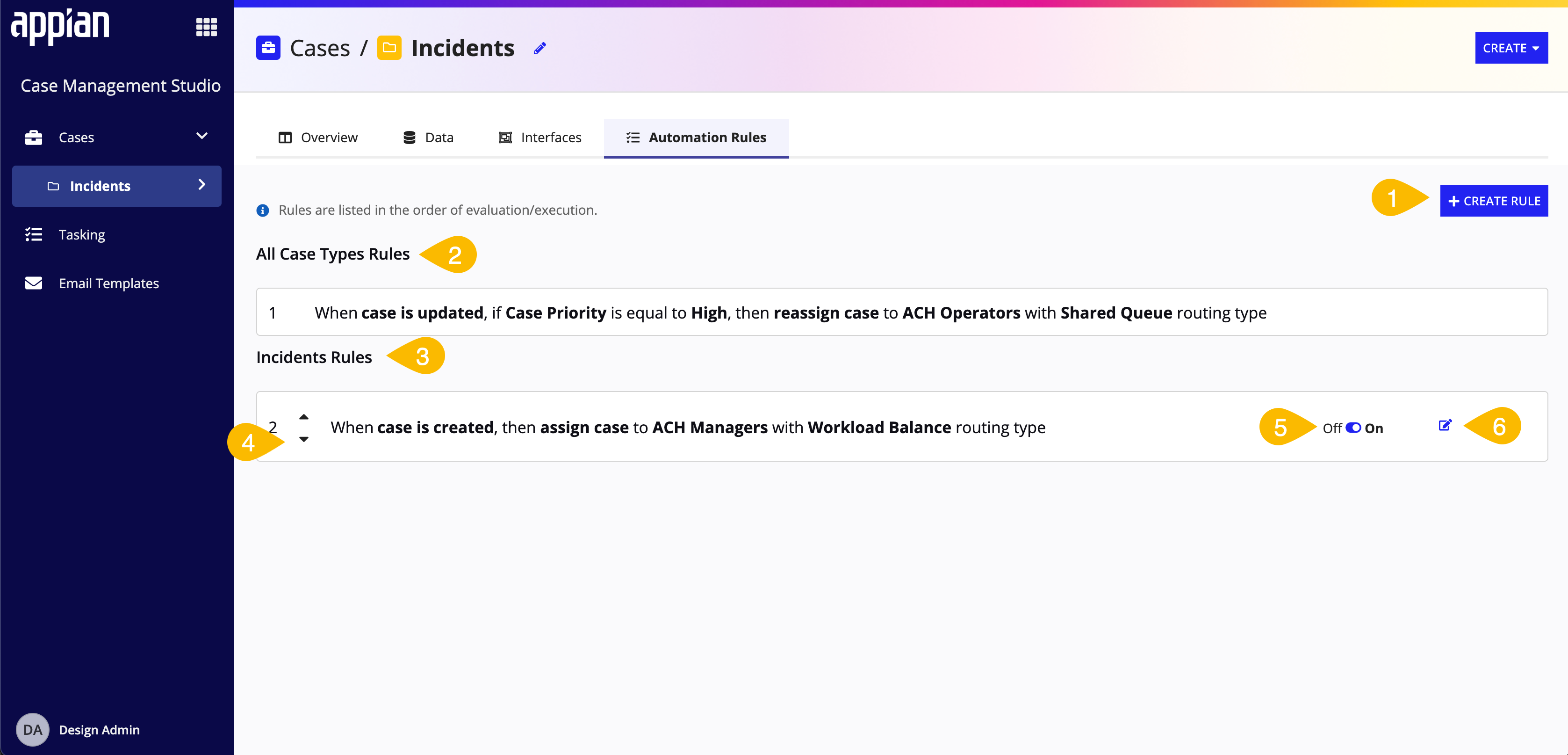Edit rule 2 using the edit icon
This screenshot has width=1568, height=755.
pos(1445,425)
